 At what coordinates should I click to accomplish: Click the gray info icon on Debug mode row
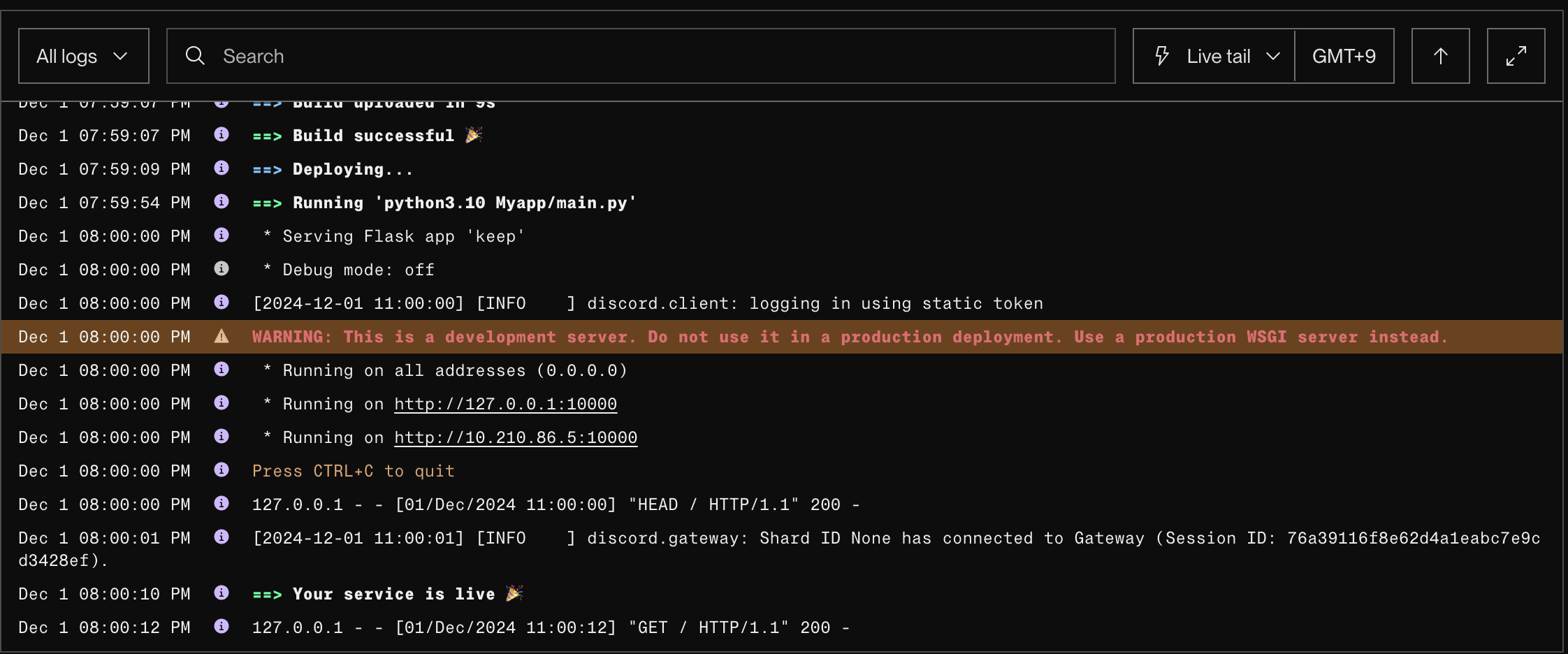(x=222, y=268)
